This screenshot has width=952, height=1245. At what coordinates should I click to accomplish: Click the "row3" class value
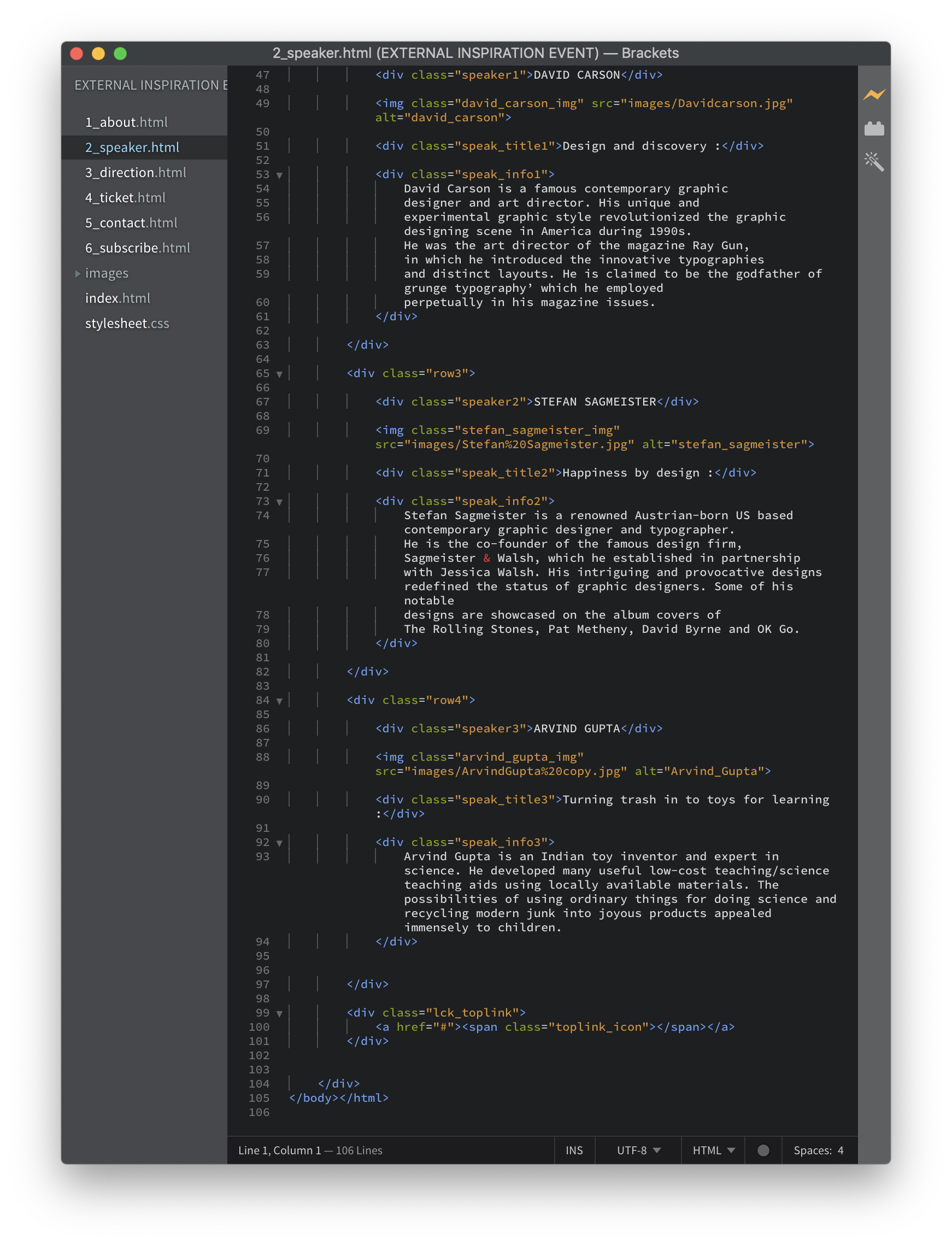tap(447, 373)
